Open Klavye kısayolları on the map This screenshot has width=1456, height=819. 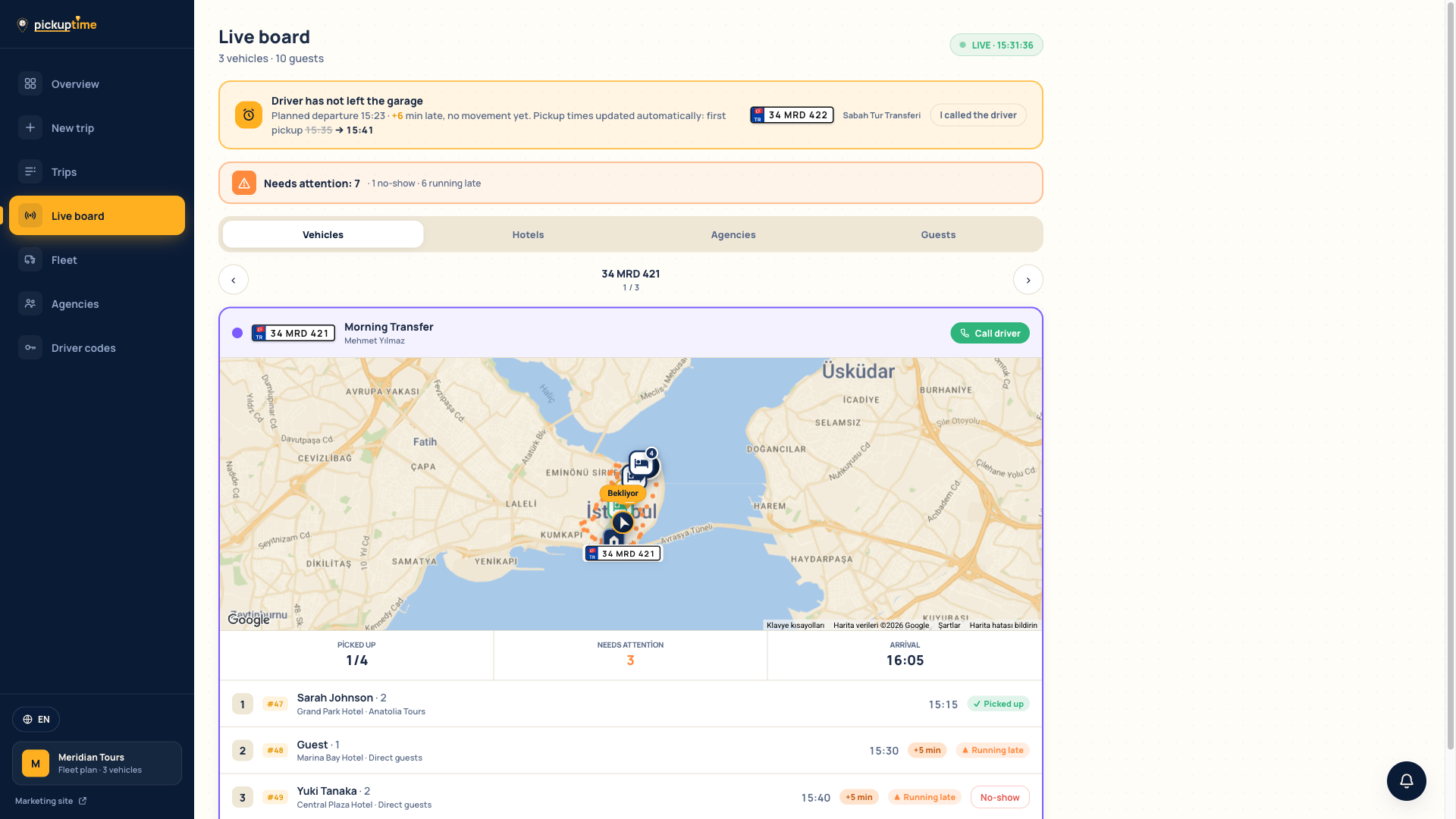[795, 626]
